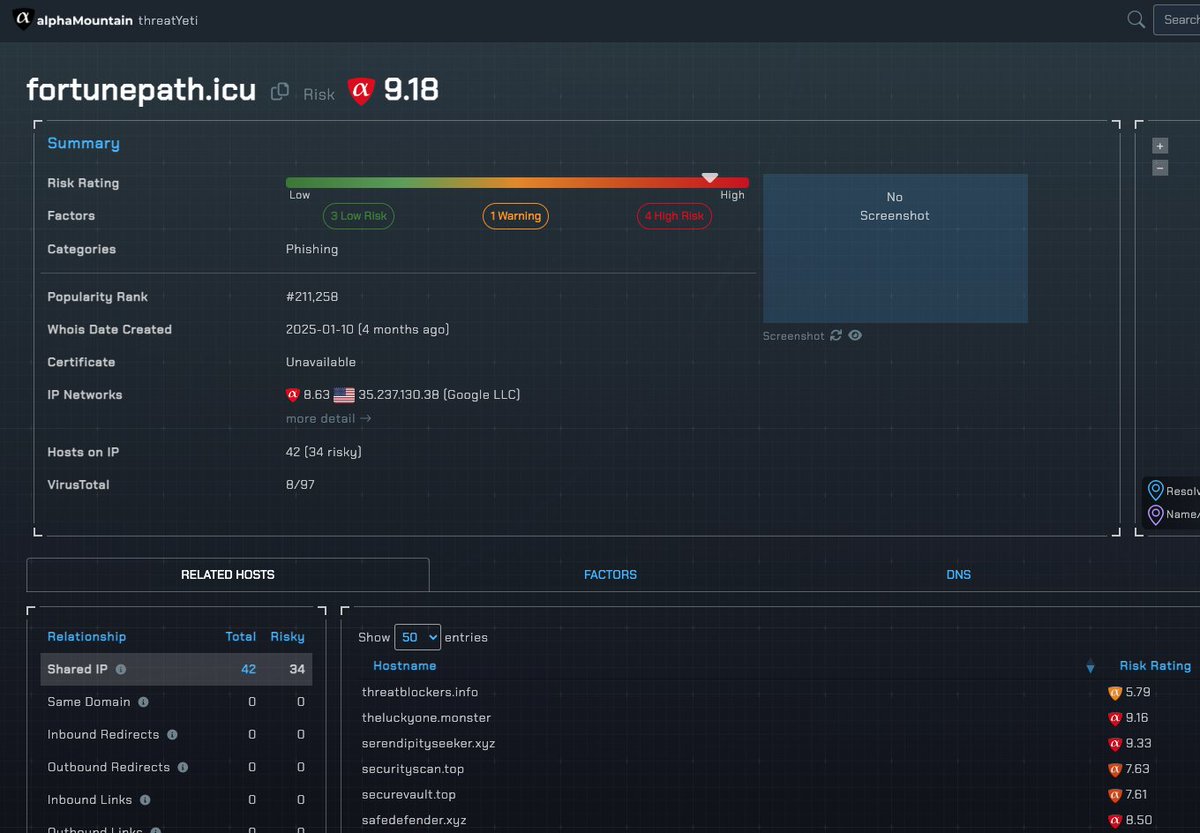
Task: Sort by the Hostname column header
Action: 405,665
